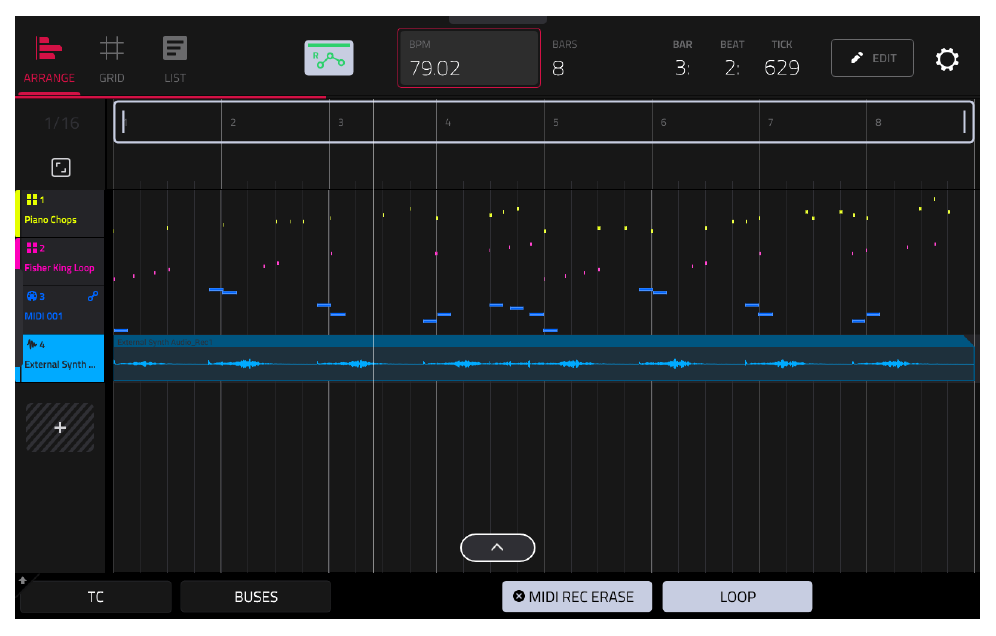Select the Bars value 8
This screenshot has height=636, width=996.
[558, 68]
